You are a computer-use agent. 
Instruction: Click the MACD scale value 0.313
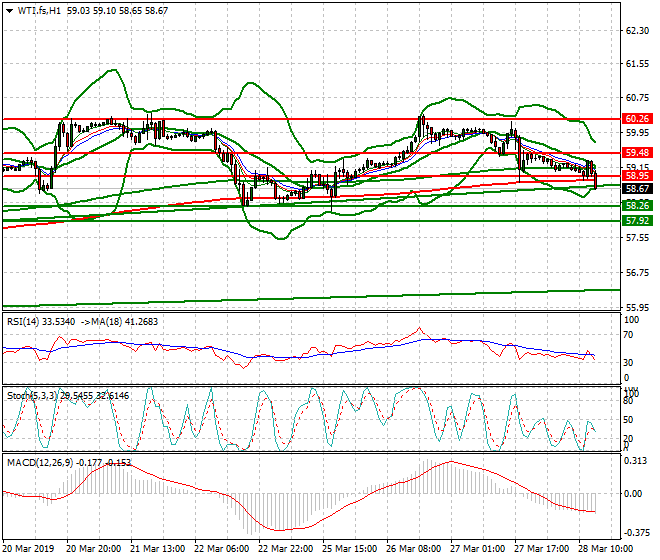pyautogui.click(x=636, y=461)
